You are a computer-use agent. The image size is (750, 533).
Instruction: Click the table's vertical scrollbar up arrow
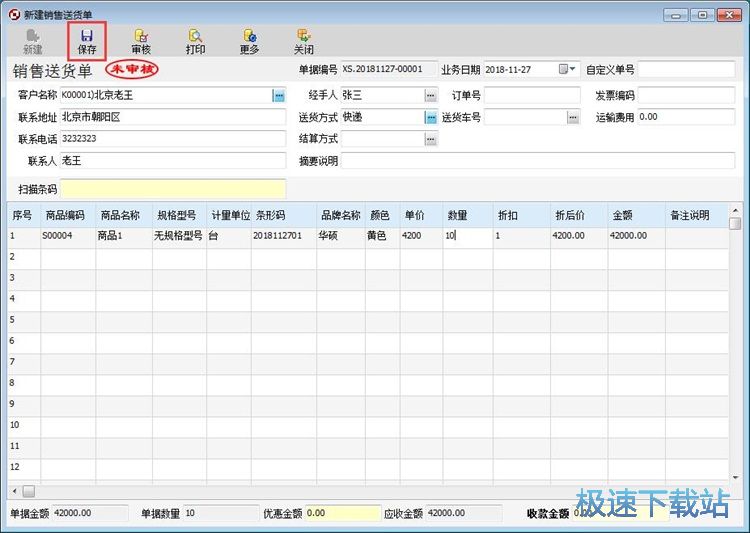(735, 210)
